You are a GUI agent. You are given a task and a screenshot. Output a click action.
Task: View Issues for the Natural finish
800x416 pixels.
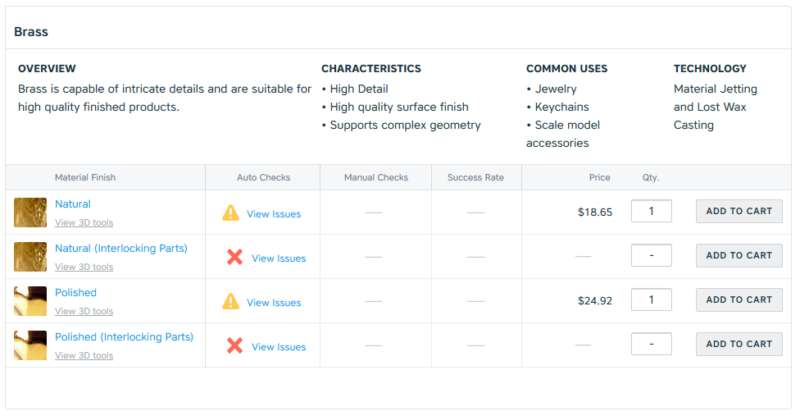click(x=274, y=214)
